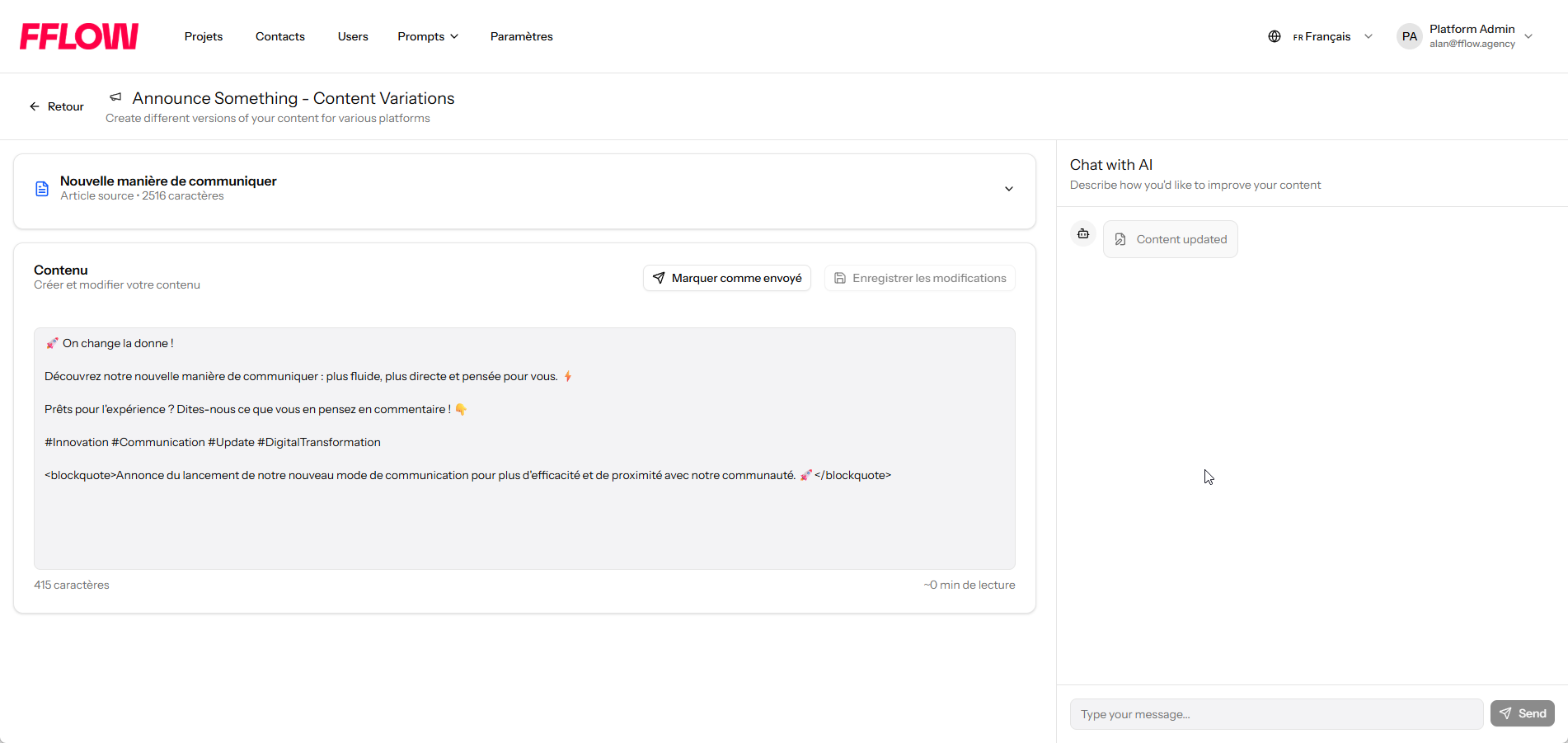Click the source article document icon
The width and height of the screenshot is (1568, 743).
pos(42,189)
